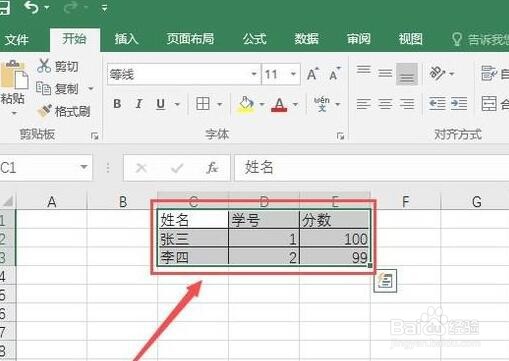The image size is (509, 361).
Task: Click cell containing 100
Action: coord(335,239)
